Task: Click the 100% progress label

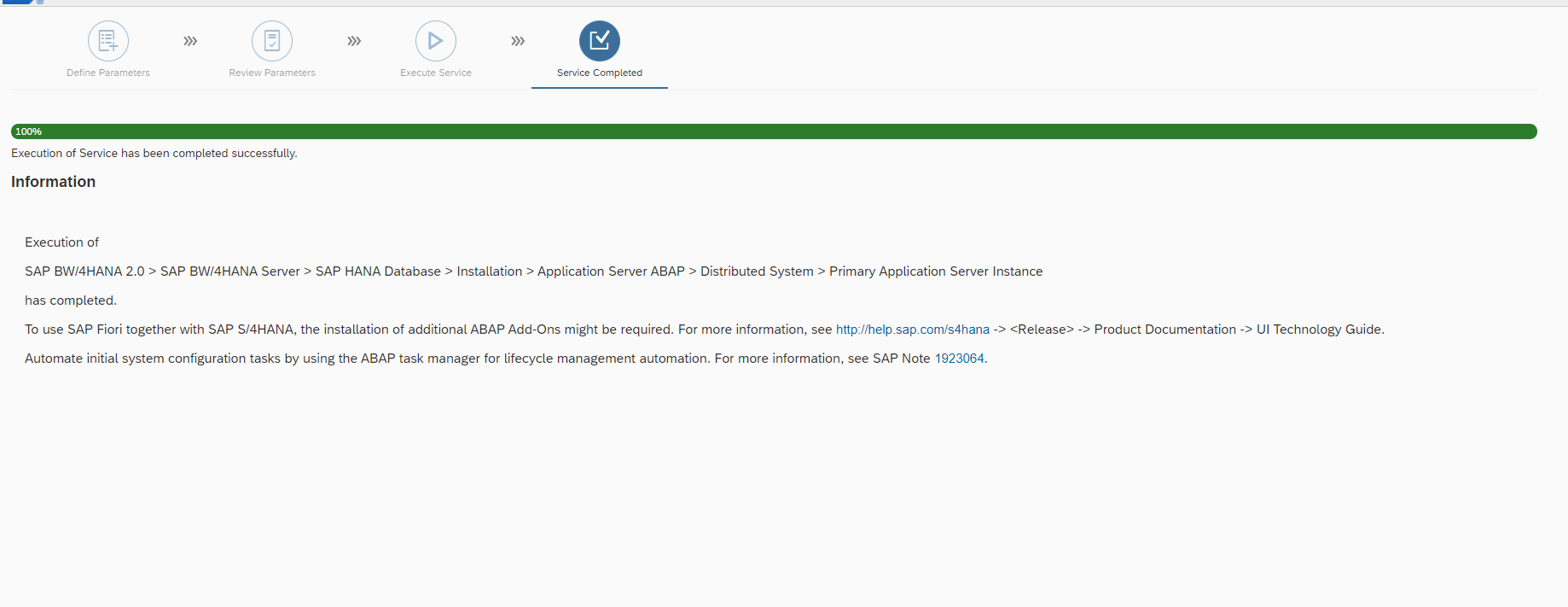Action: tap(28, 131)
